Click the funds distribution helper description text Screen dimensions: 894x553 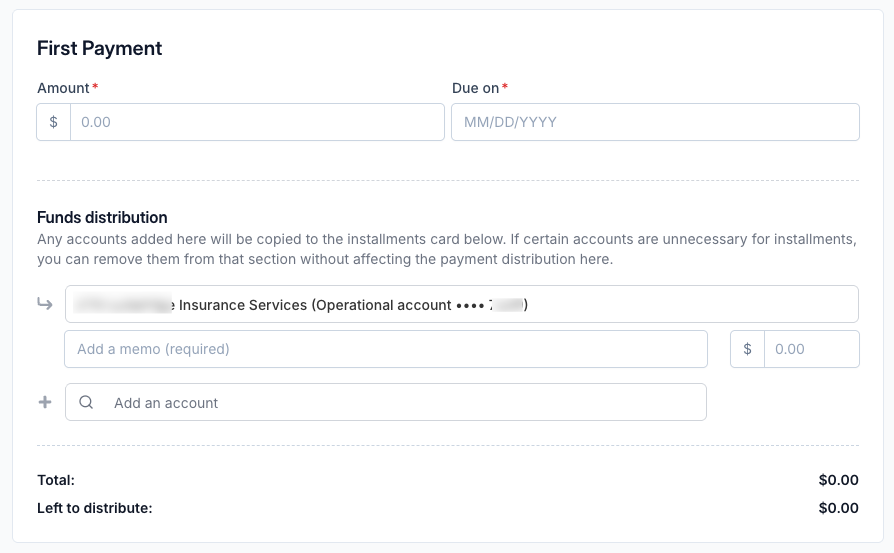click(x=447, y=249)
